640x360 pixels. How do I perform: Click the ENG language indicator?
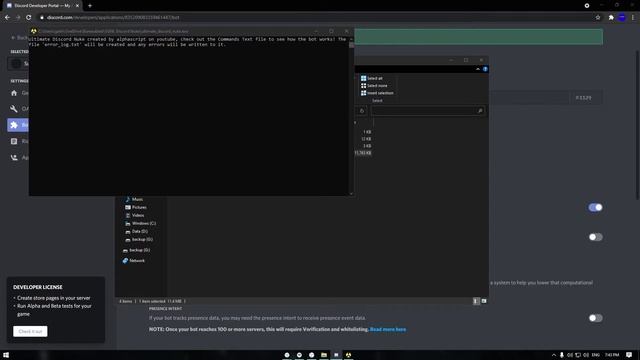[x=596, y=355]
